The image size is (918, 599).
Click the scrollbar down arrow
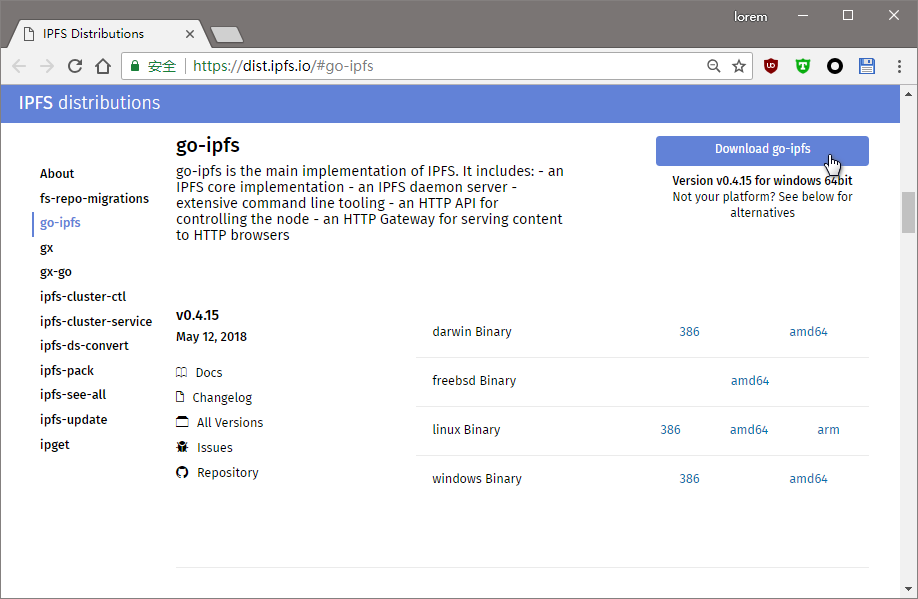908,589
